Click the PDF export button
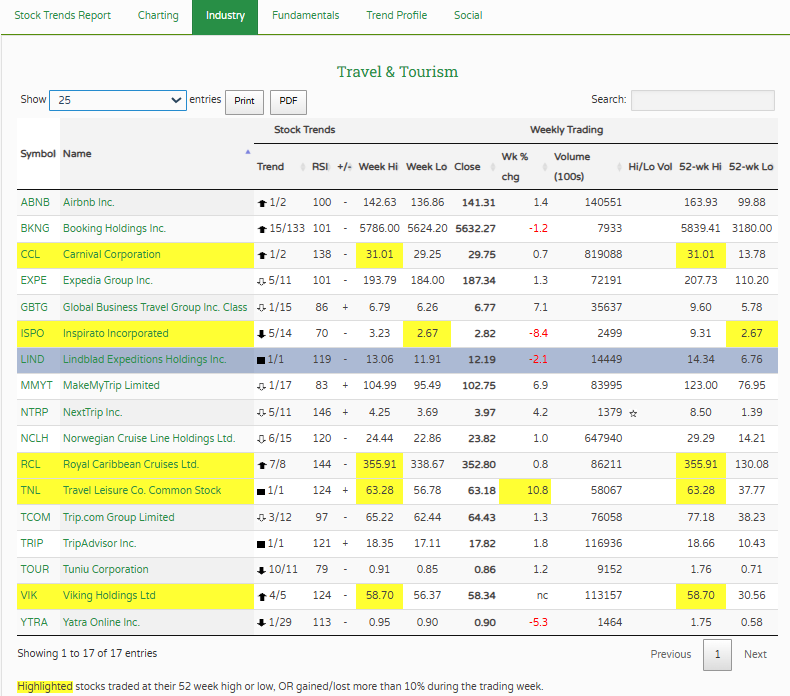The image size is (790, 696). [x=288, y=101]
